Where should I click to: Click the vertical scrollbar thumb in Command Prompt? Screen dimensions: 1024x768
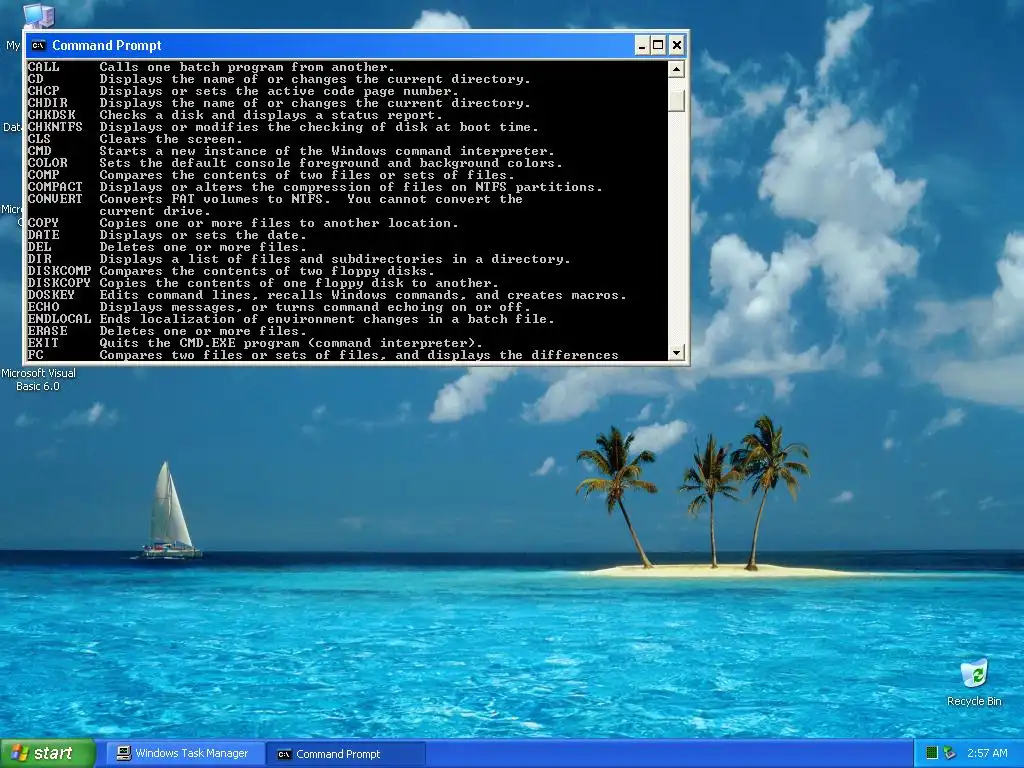coord(677,101)
